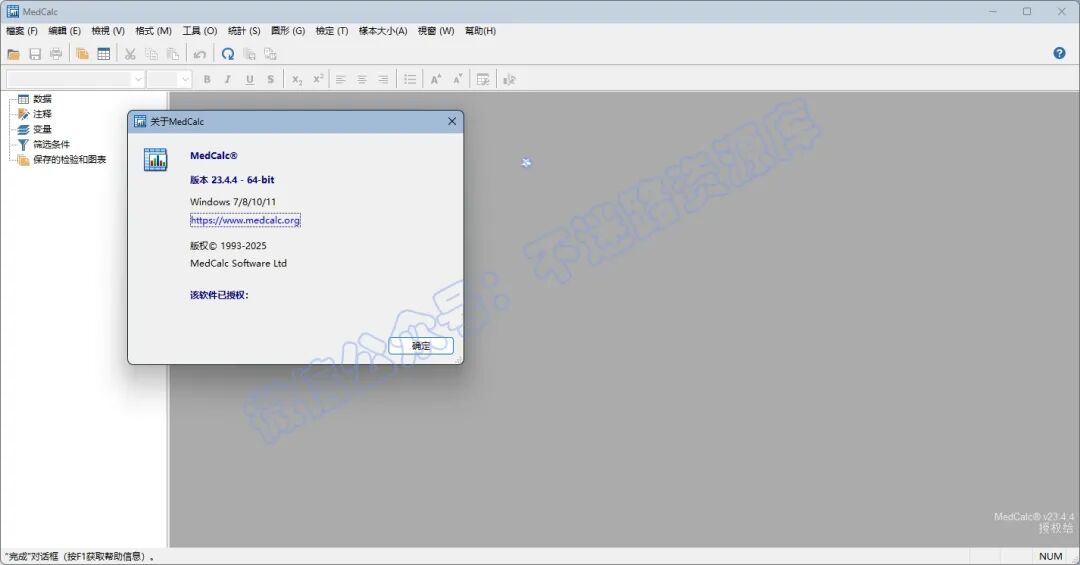1080x565 pixels.
Task: Click the paste clipboard icon
Action: click(x=173, y=54)
